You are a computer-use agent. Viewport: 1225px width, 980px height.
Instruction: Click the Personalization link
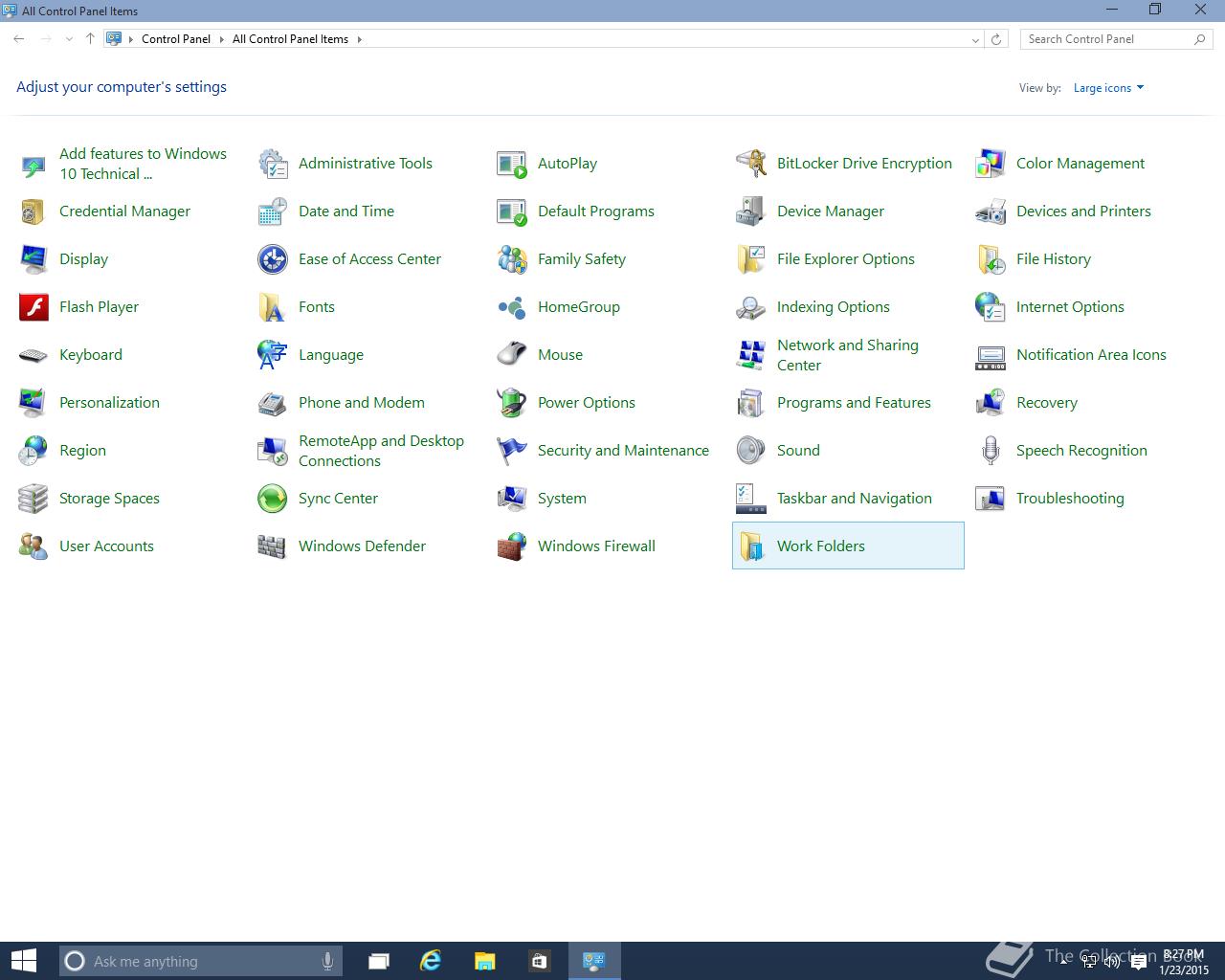click(109, 403)
